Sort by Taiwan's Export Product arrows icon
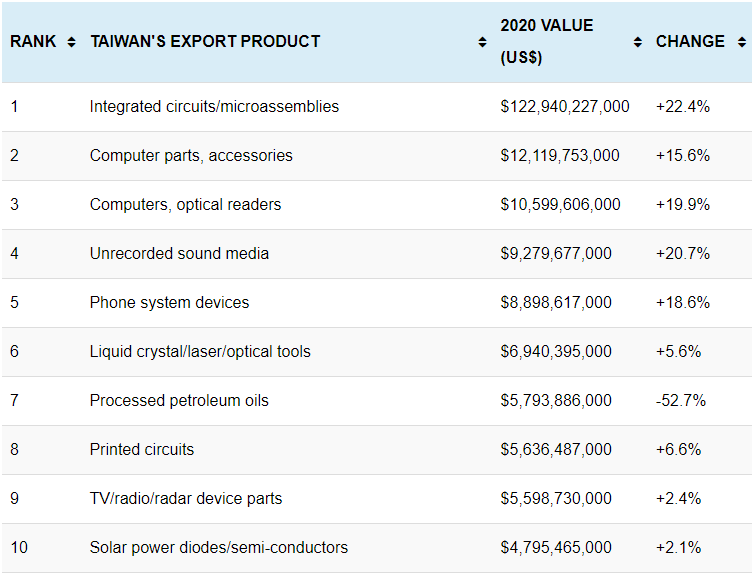Viewport: 754px width, 573px height. click(x=482, y=42)
